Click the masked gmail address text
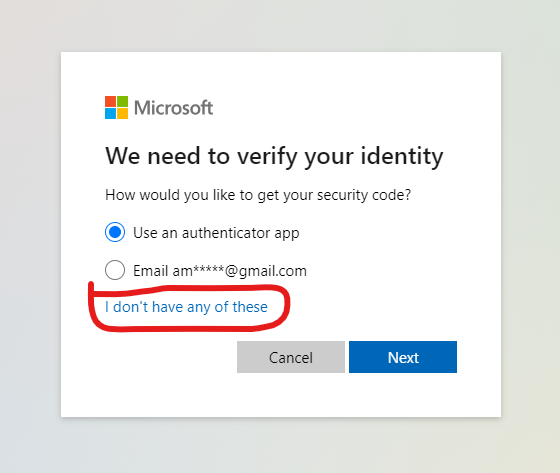 coord(240,271)
